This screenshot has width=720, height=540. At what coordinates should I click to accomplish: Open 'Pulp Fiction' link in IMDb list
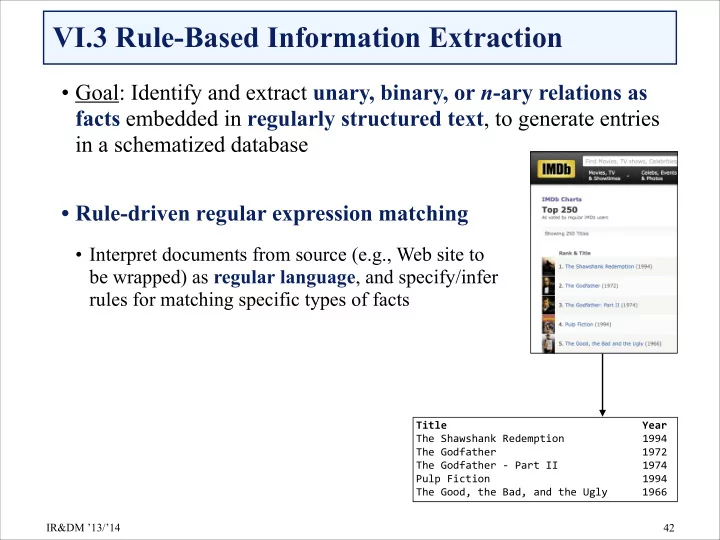click(x=579, y=324)
